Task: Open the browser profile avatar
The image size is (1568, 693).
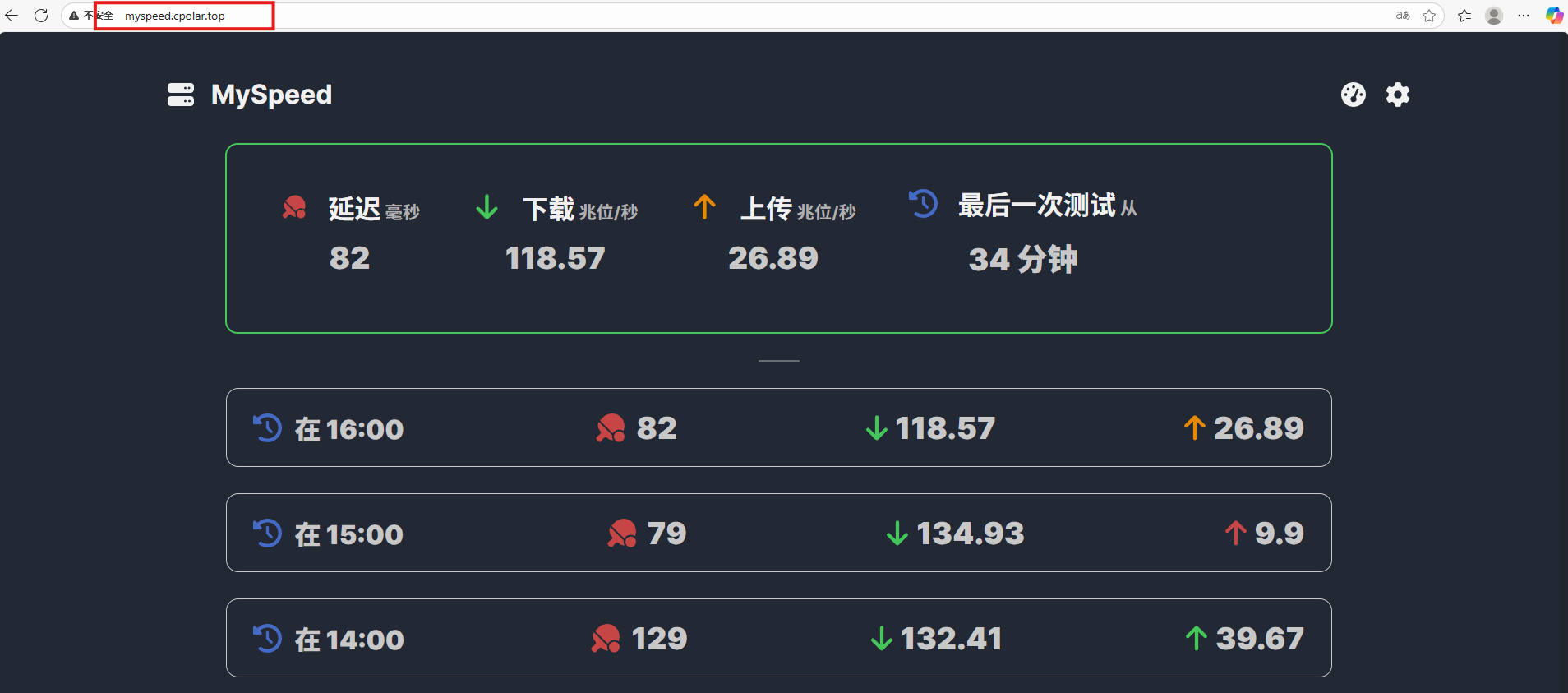Action: [1494, 16]
